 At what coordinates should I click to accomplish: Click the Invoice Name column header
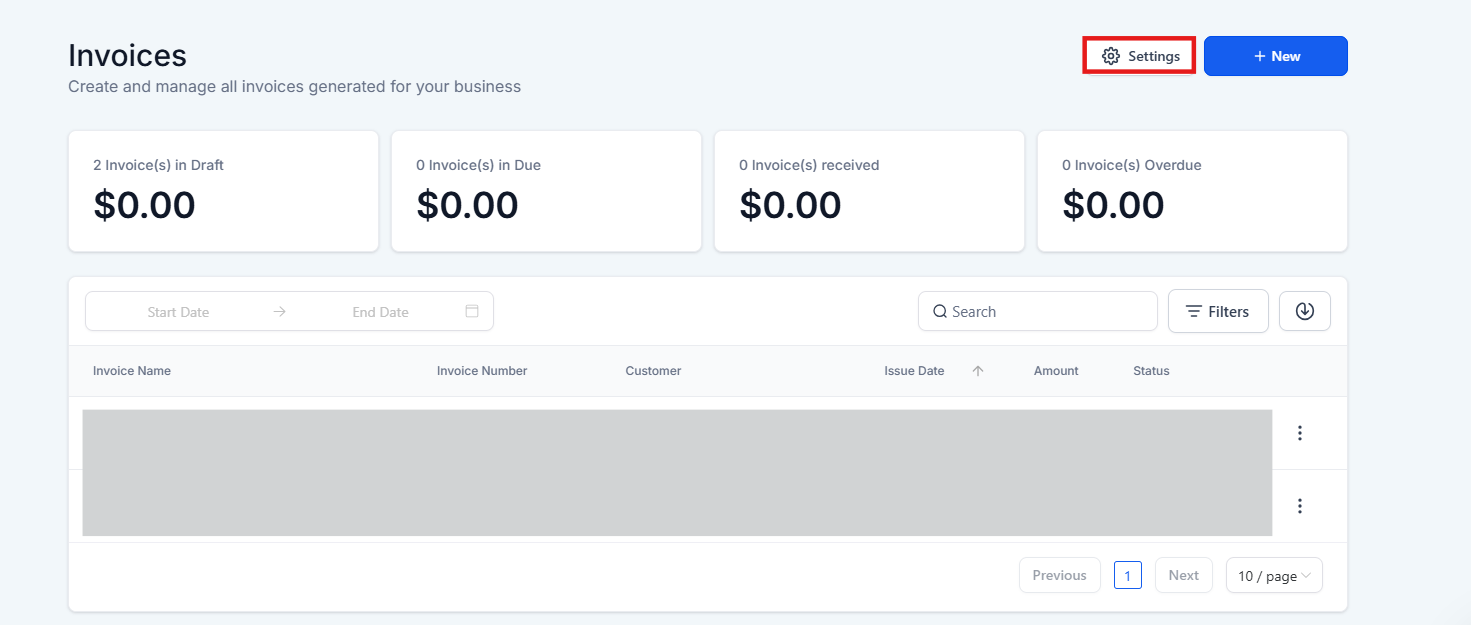click(x=132, y=371)
